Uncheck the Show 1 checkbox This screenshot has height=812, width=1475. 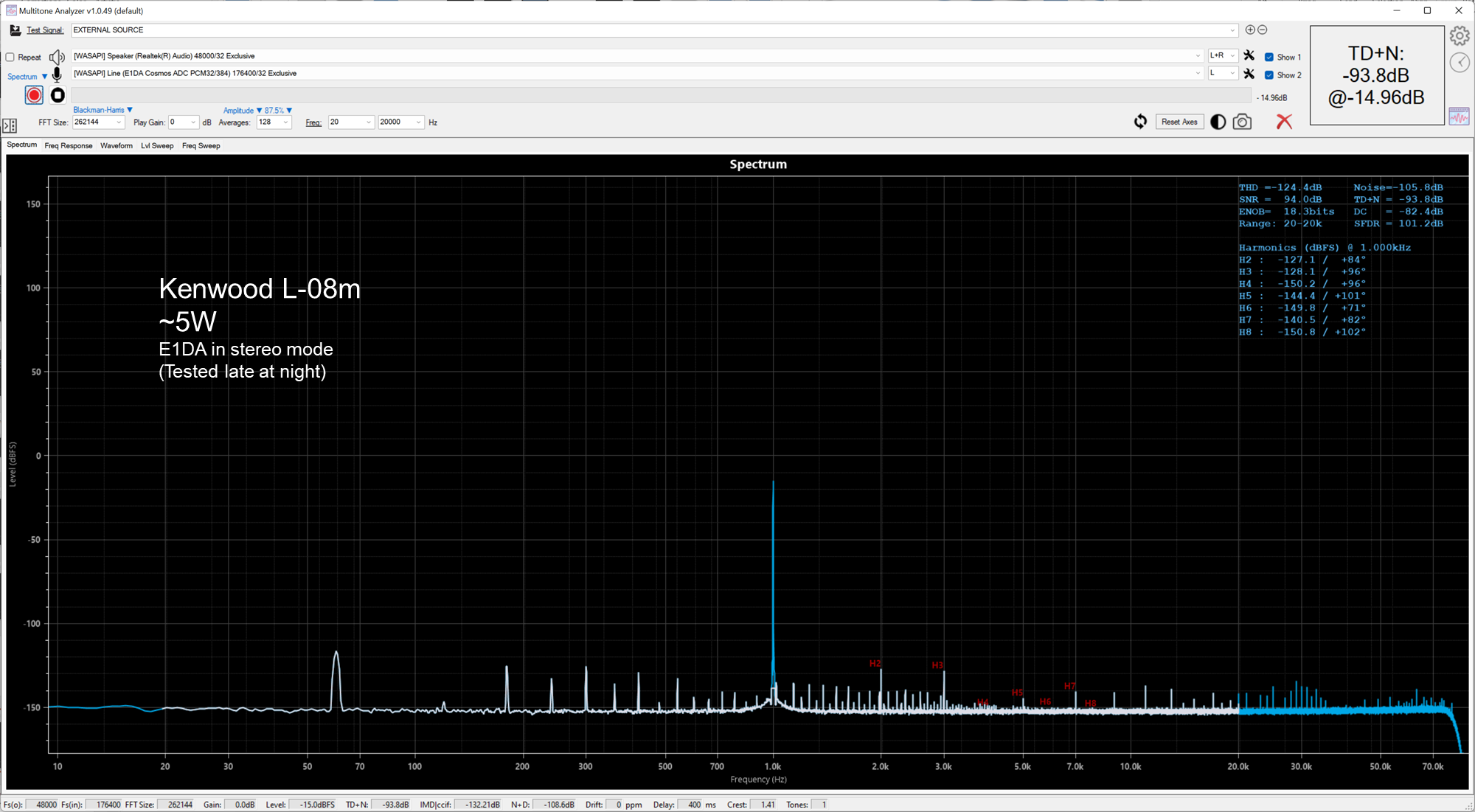tap(1269, 57)
